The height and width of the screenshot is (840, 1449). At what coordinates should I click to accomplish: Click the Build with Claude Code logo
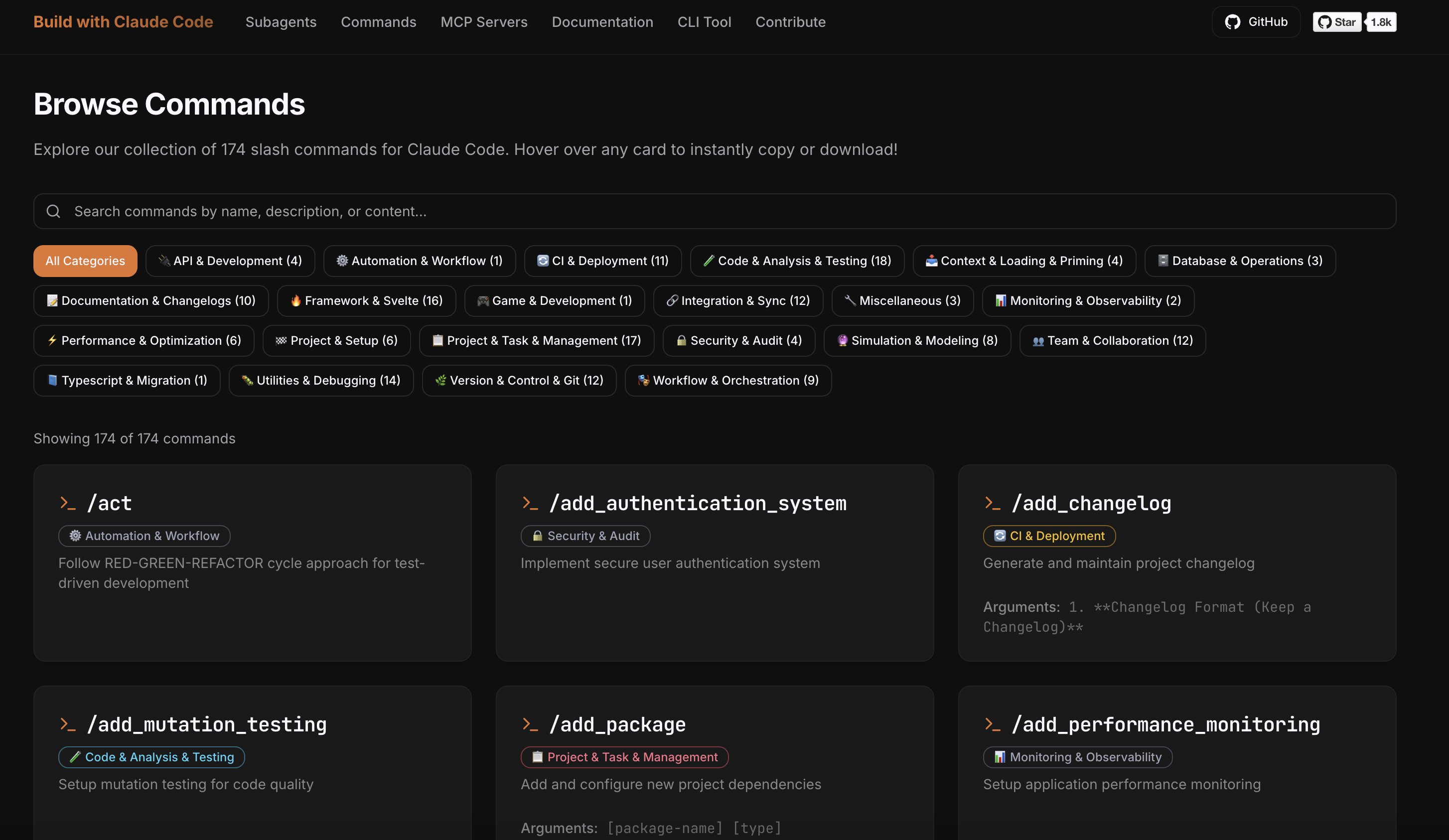tap(123, 22)
